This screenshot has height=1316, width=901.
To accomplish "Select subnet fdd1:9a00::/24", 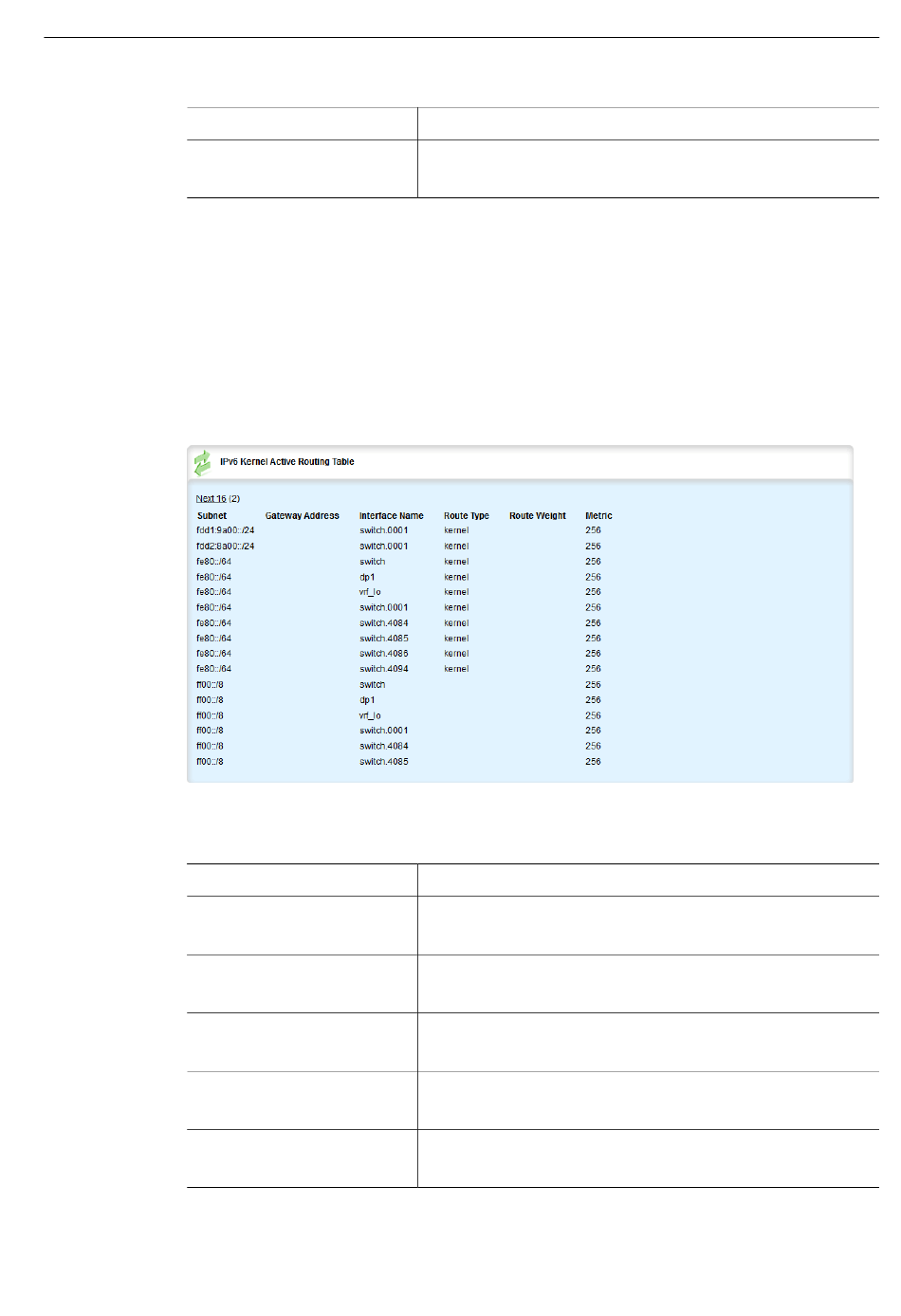I will (x=225, y=530).
